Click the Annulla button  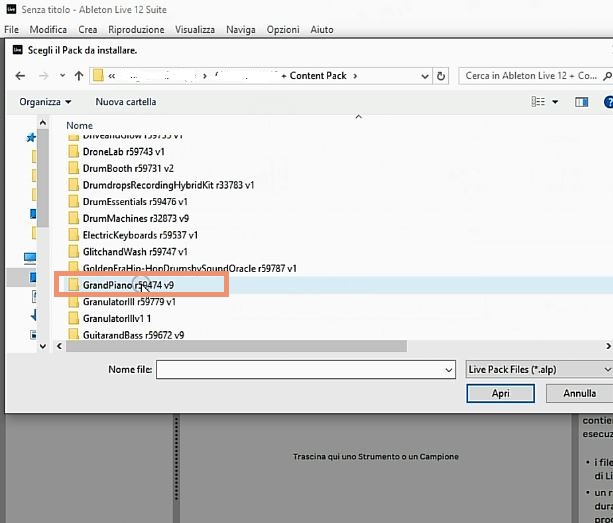[x=579, y=394]
